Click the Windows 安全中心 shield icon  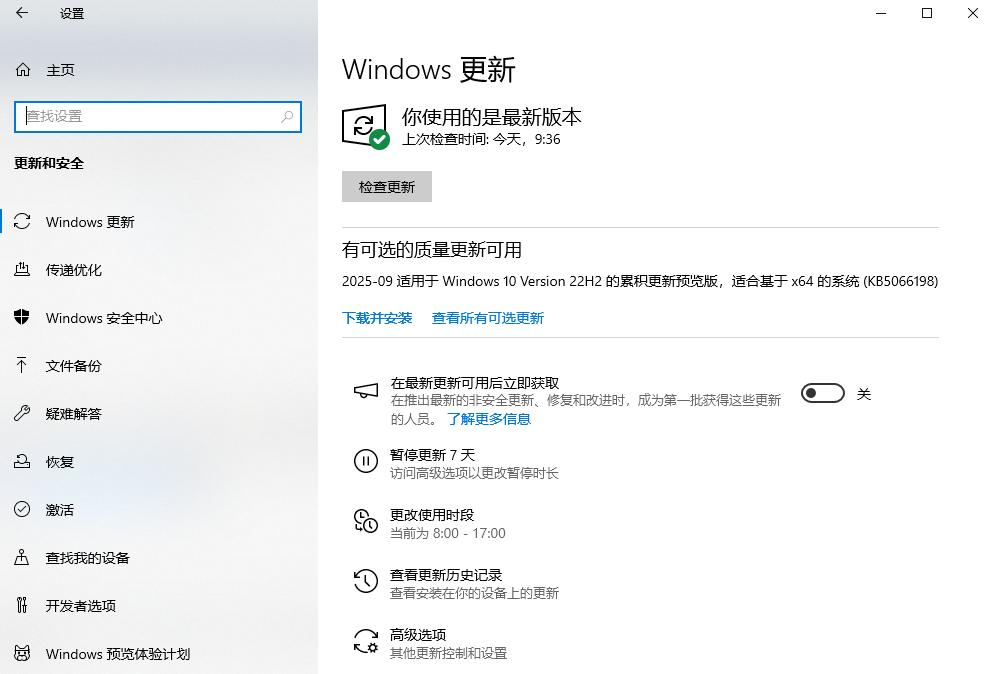coord(22,318)
